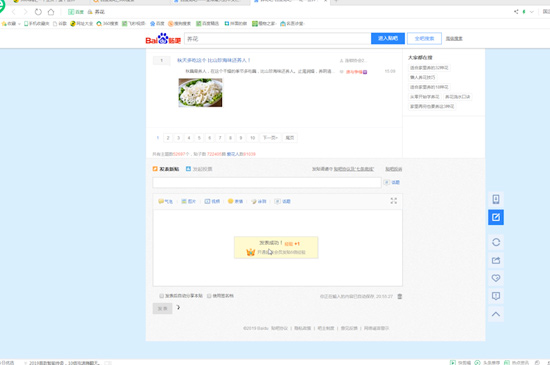This screenshot has width=550, height=365.
Task: Click the post title input field
Action: click(x=267, y=182)
